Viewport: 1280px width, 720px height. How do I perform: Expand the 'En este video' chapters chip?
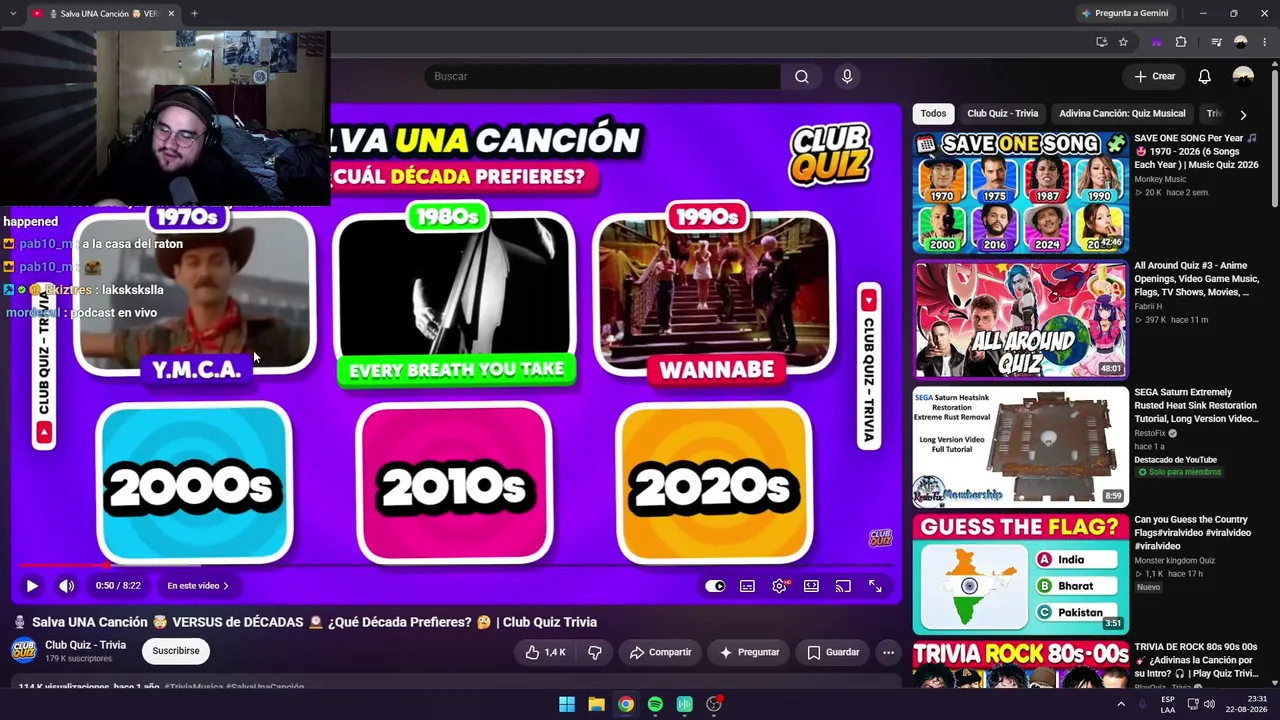pos(198,586)
